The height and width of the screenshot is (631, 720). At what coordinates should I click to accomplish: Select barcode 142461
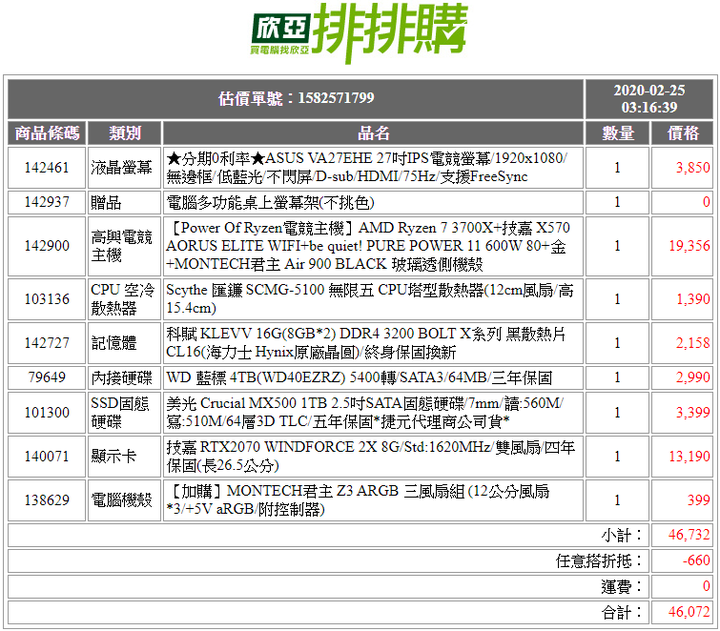[x=47, y=168]
